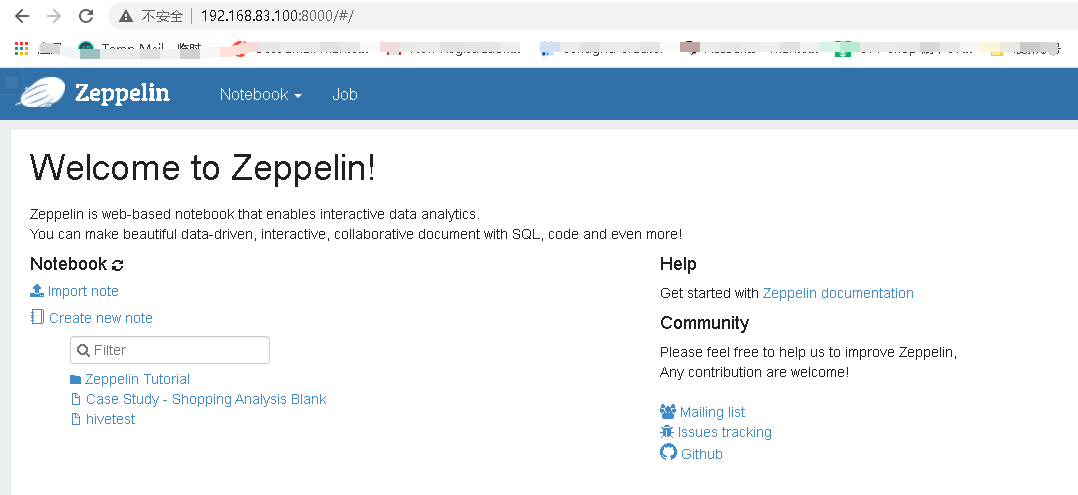Click the browser forward arrow
This screenshot has width=1078, height=495.
coord(54,16)
